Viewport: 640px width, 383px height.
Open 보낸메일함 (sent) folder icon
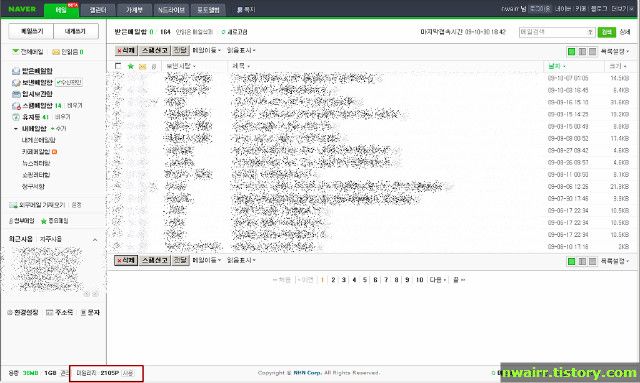coord(16,82)
